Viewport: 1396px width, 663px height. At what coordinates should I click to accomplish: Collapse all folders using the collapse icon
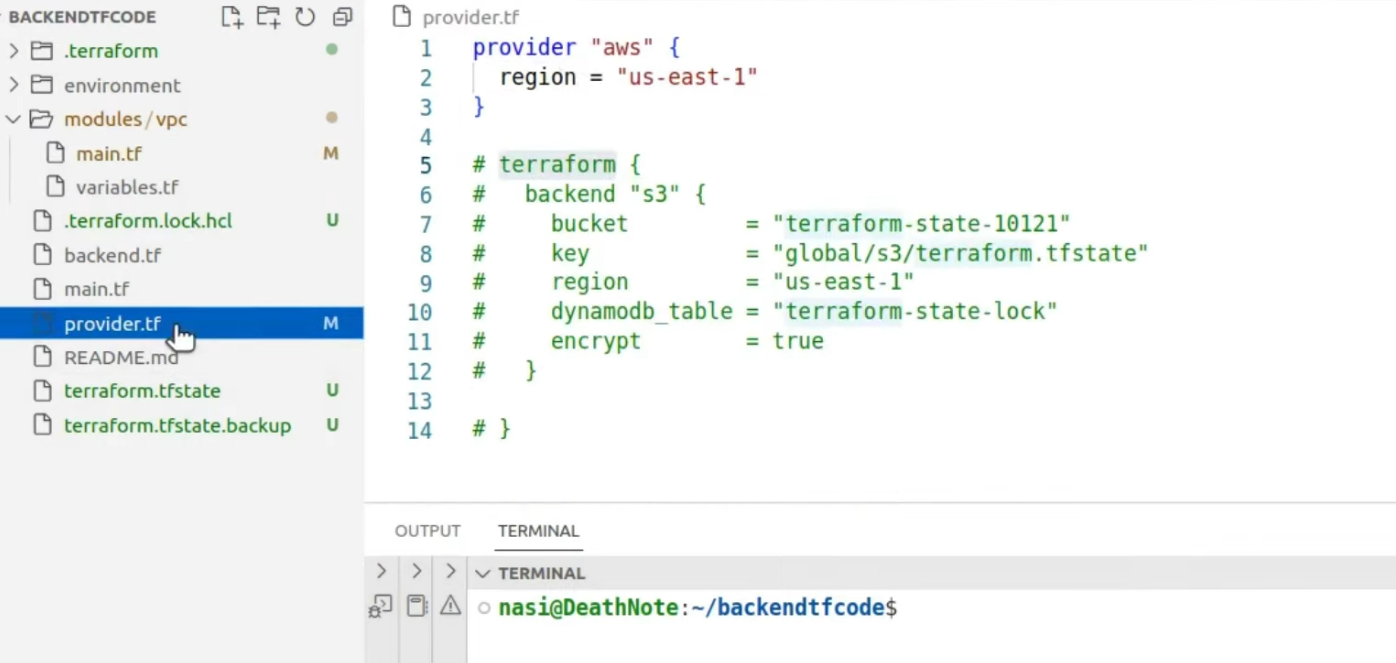pyautogui.click(x=343, y=17)
